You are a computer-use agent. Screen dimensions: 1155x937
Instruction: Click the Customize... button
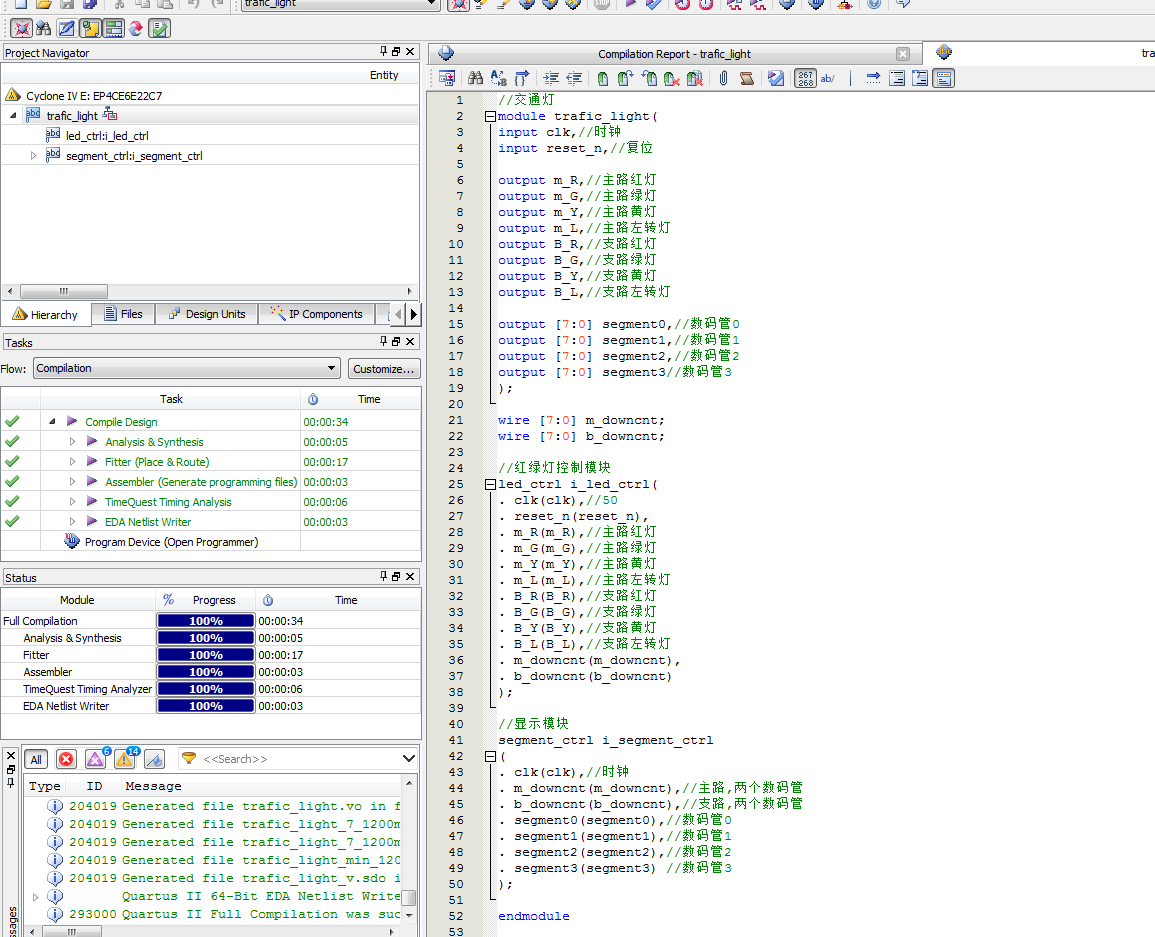point(384,369)
